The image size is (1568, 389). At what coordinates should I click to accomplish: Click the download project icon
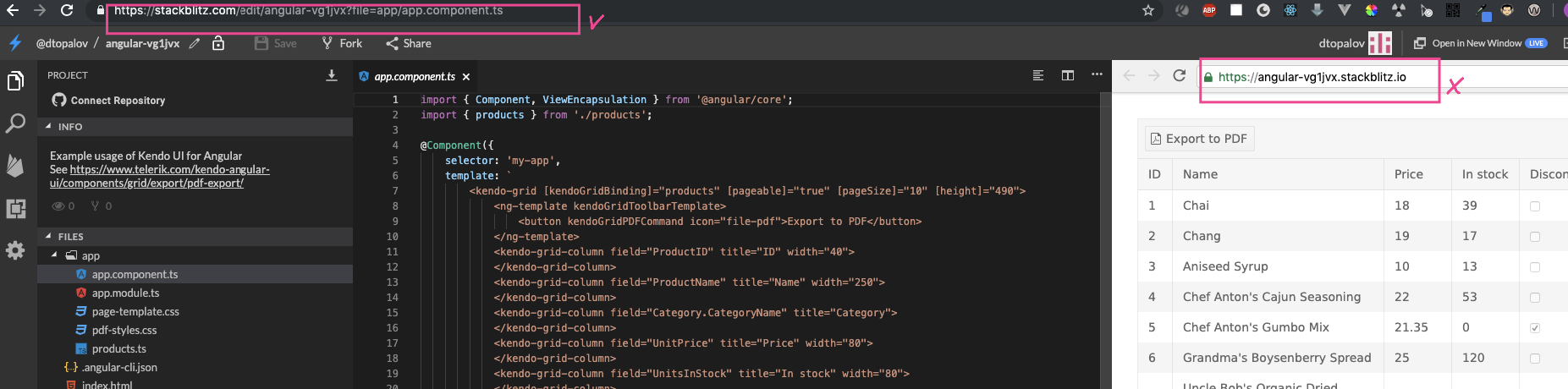pos(332,75)
